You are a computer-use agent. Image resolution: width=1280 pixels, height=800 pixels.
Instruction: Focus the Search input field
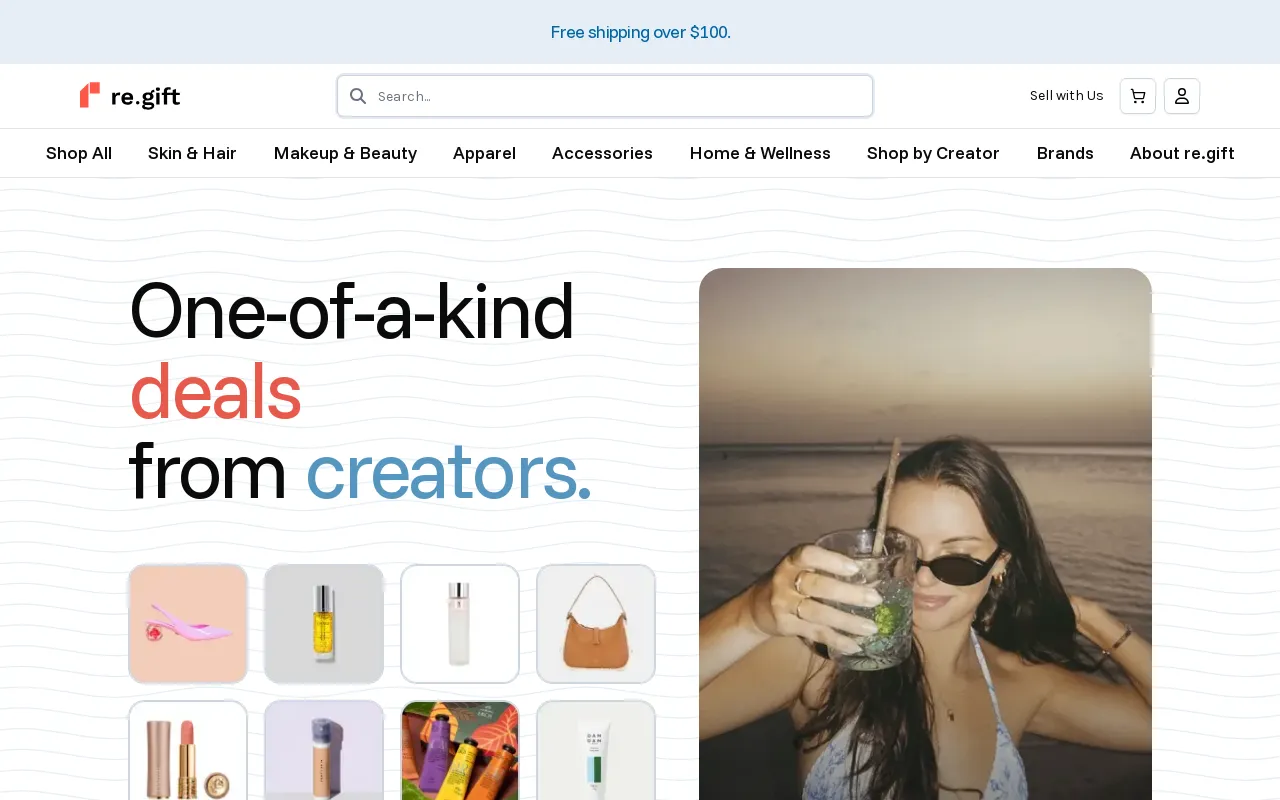pyautogui.click(x=605, y=96)
